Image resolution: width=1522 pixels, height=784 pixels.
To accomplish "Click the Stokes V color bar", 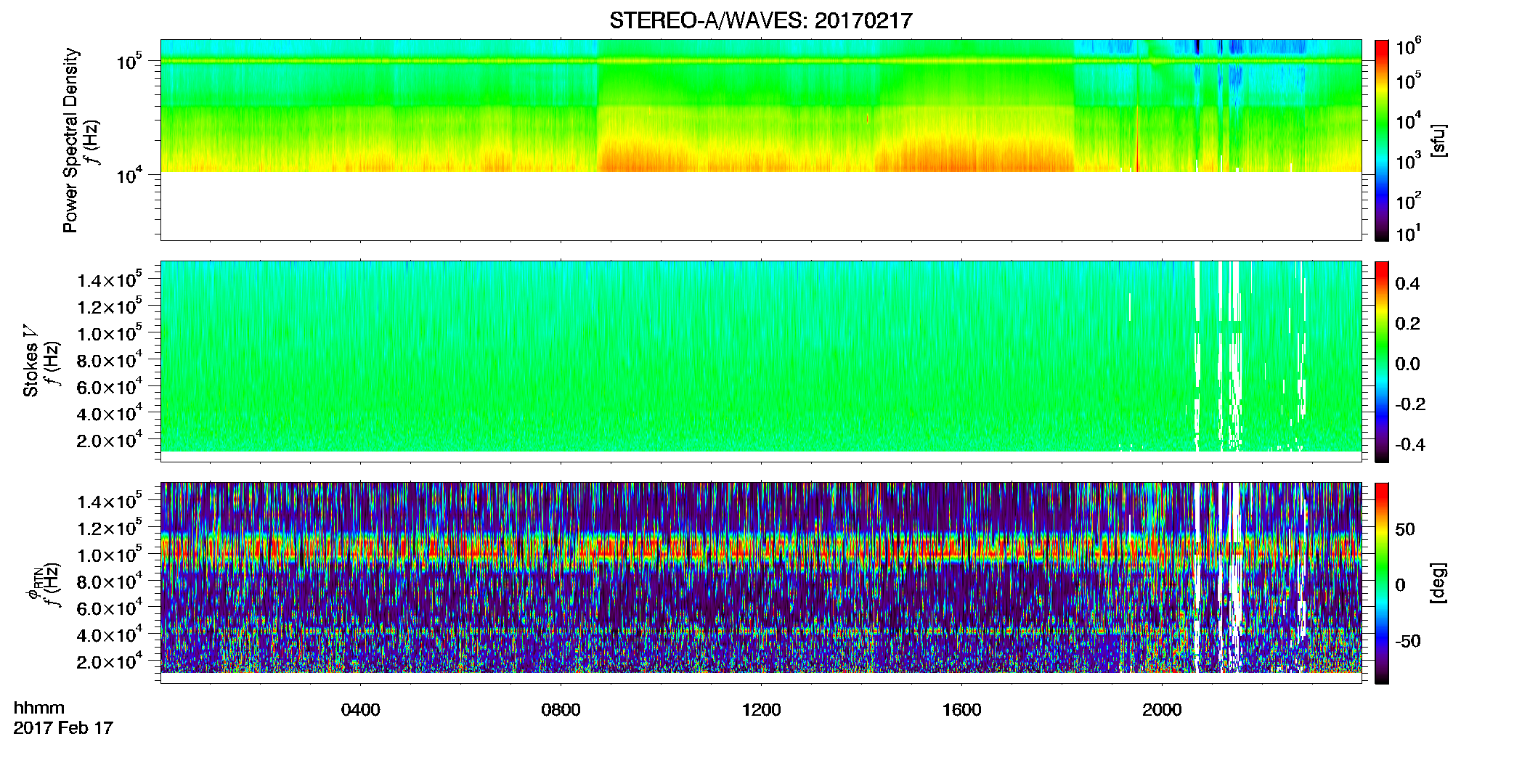I will pos(1382,362).
